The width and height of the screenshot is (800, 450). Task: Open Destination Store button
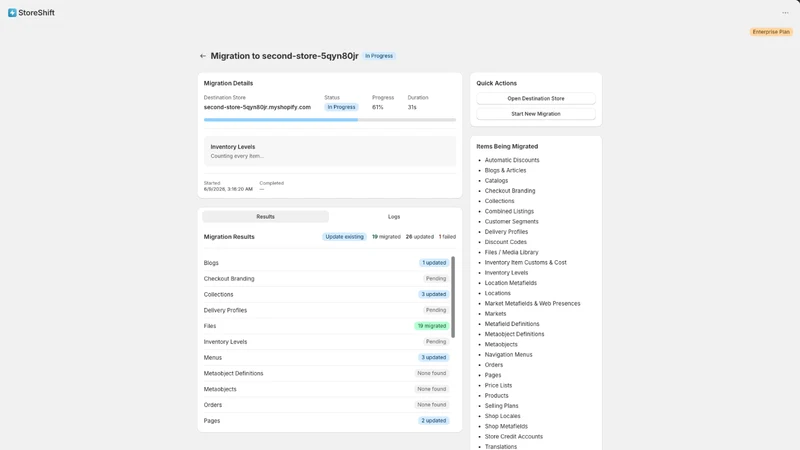coord(536,98)
